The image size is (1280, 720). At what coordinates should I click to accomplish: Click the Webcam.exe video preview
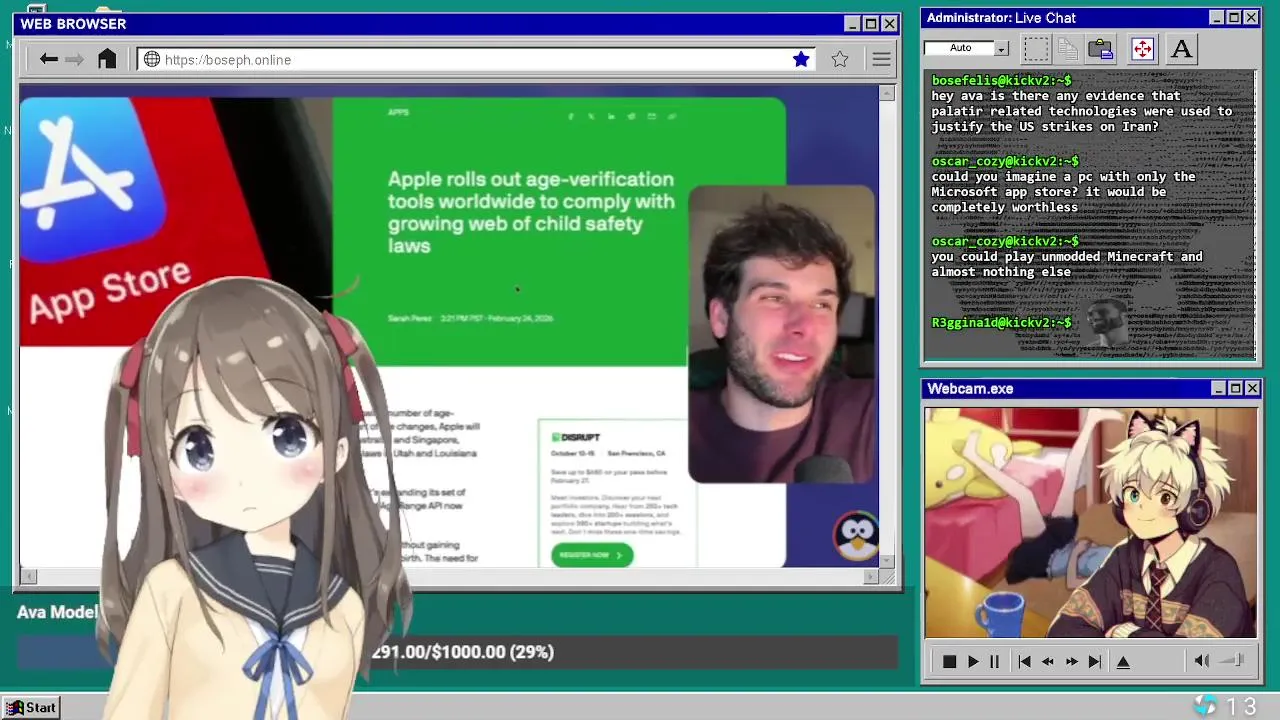pos(1090,523)
